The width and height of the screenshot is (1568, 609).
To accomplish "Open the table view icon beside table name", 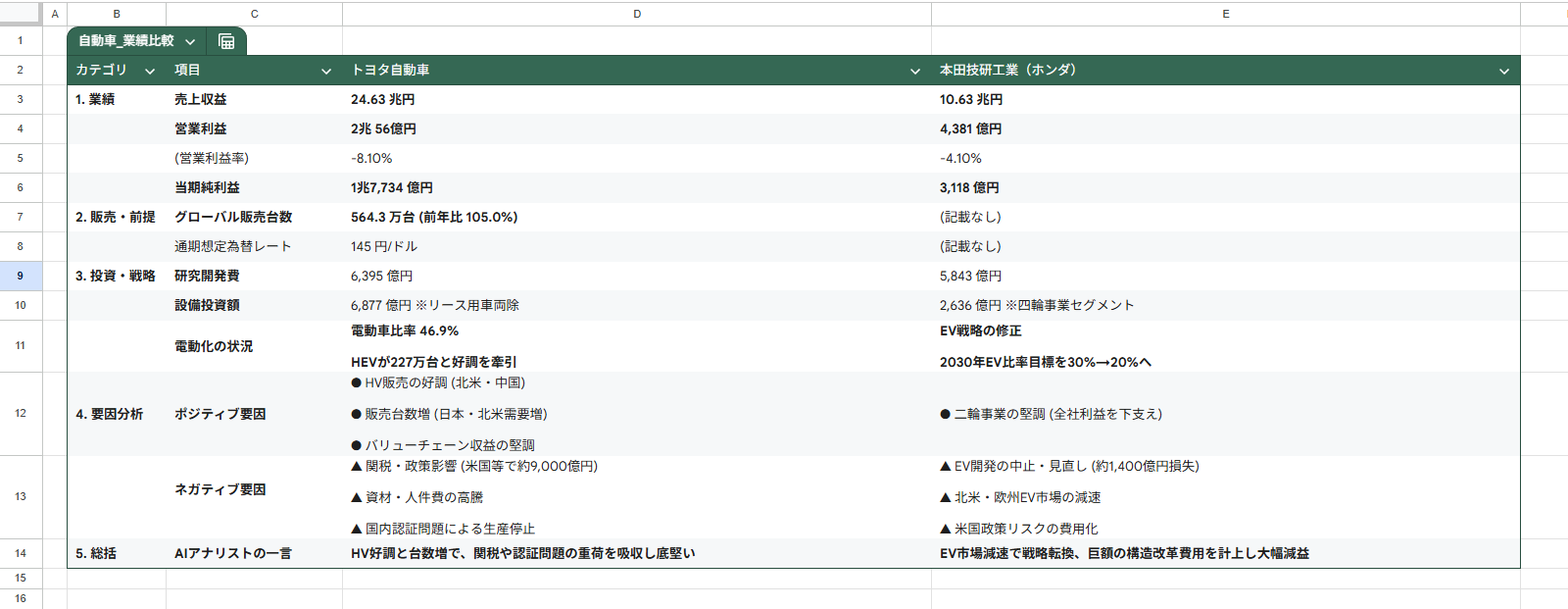I will pyautogui.click(x=226, y=41).
